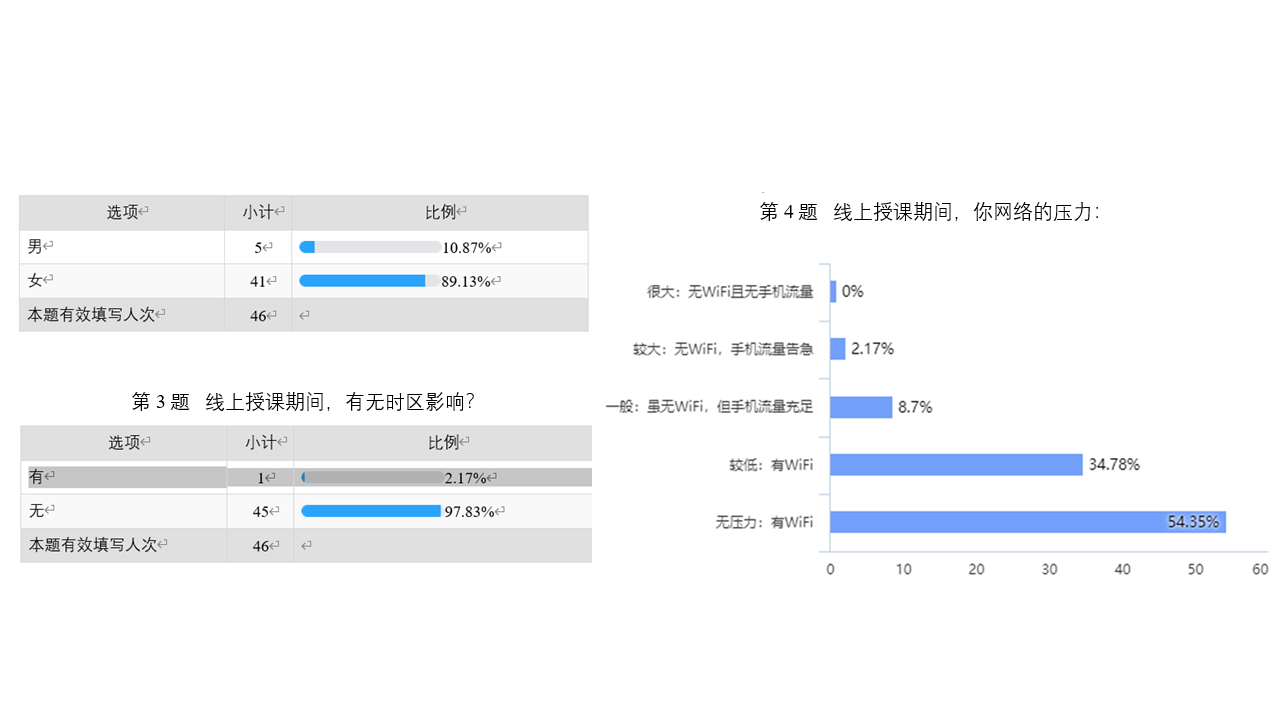This screenshot has height=720, width=1280.
Task: Select the 8.7% bar in the chart
Action: coord(861,407)
